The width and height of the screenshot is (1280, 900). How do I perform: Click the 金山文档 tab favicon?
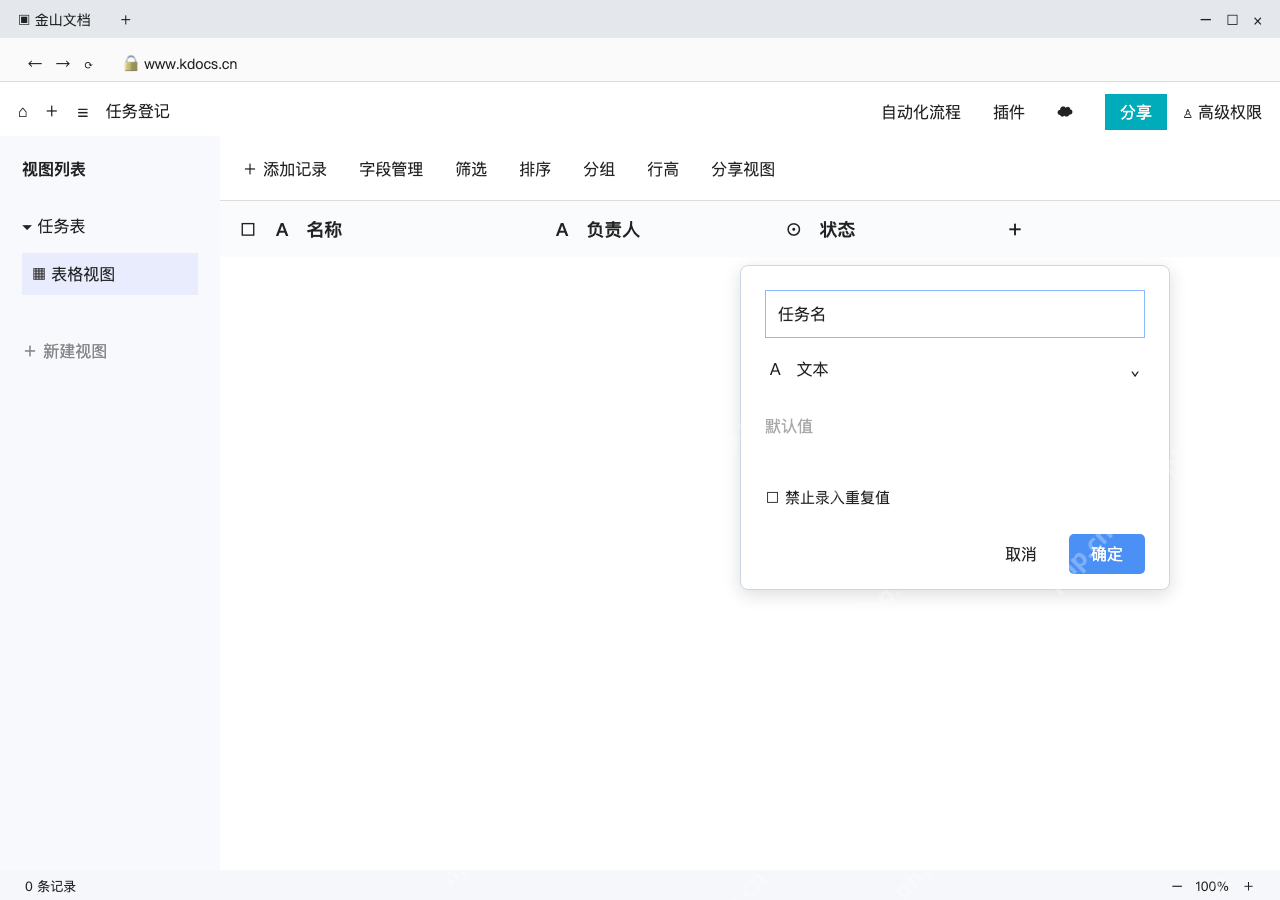click(24, 20)
